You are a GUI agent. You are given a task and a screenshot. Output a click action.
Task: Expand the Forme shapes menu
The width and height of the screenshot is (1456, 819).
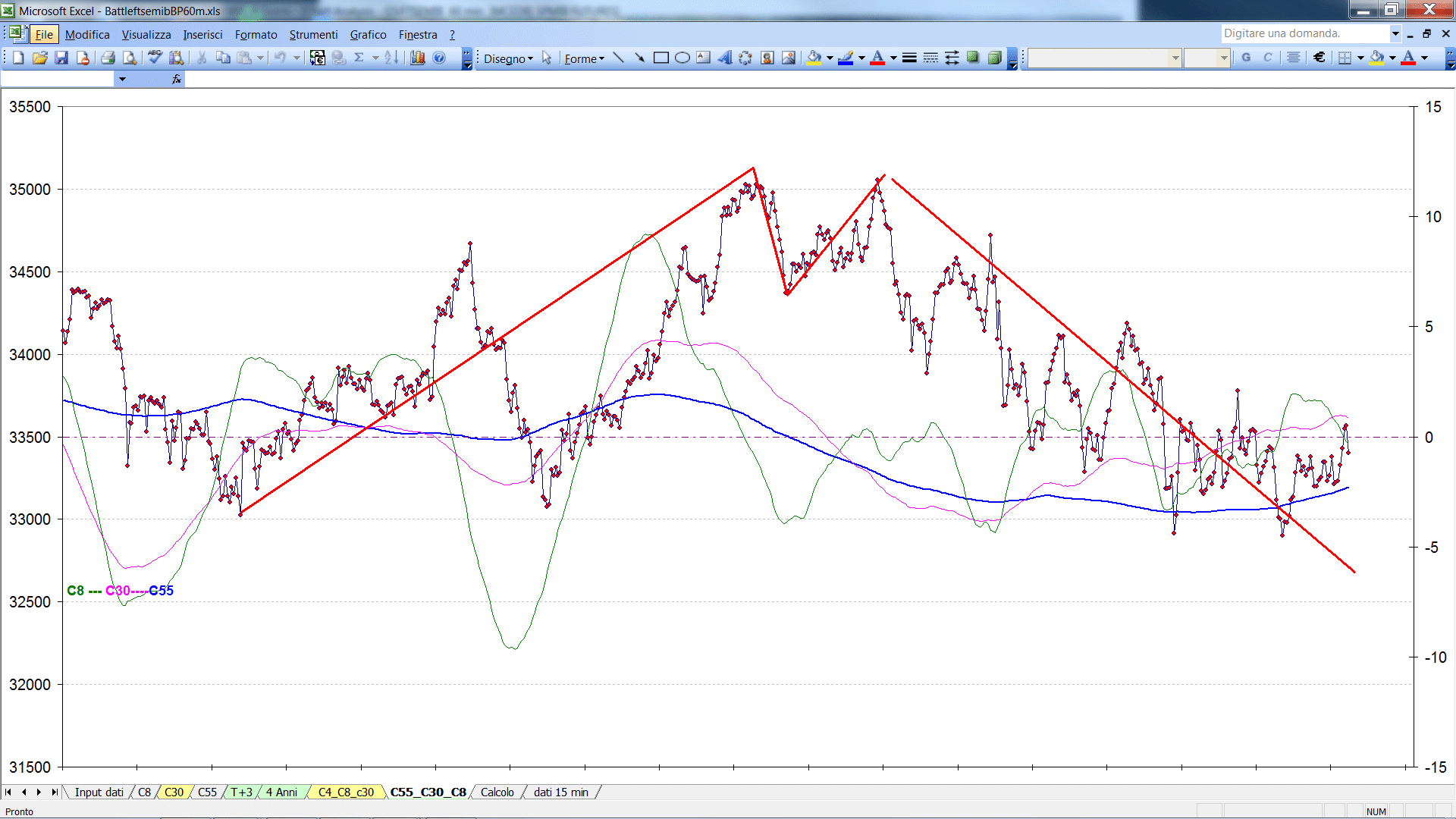tap(584, 58)
